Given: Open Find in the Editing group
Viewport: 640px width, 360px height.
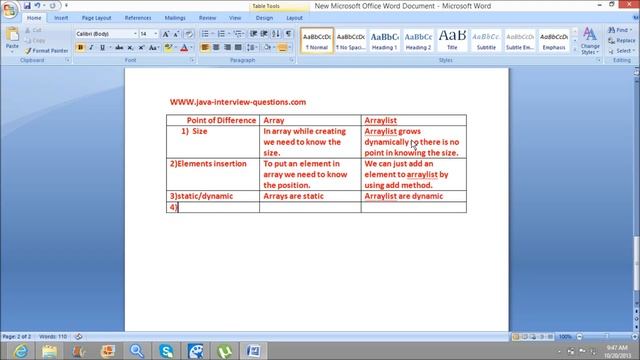Looking at the screenshot, I should point(619,30).
